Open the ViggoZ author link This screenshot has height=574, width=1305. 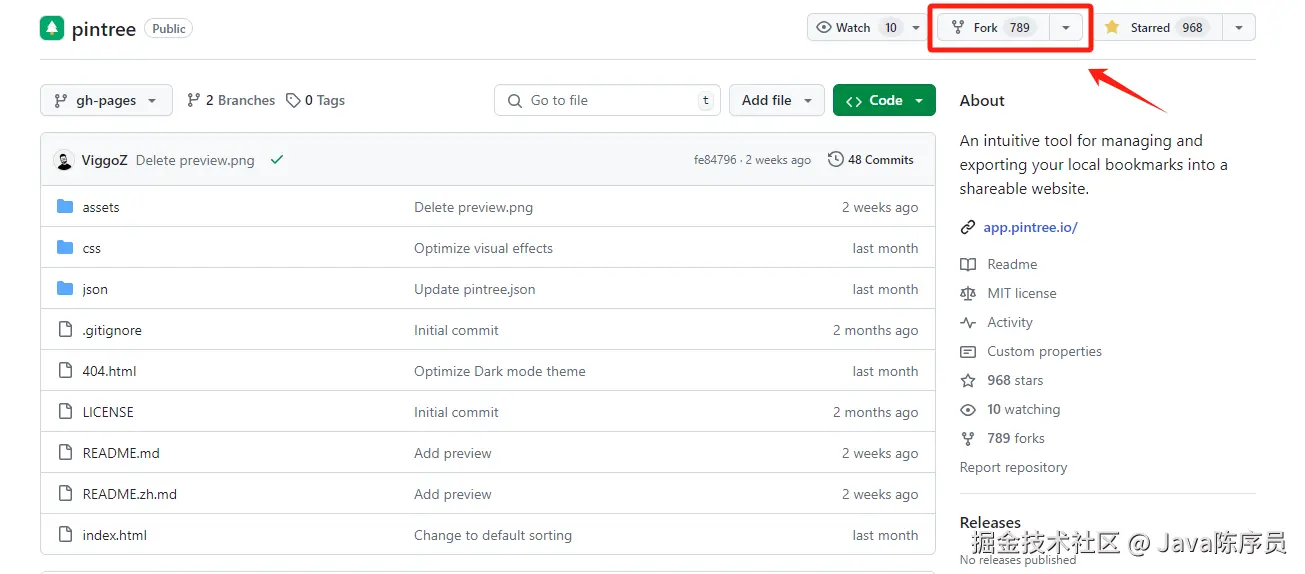click(104, 160)
